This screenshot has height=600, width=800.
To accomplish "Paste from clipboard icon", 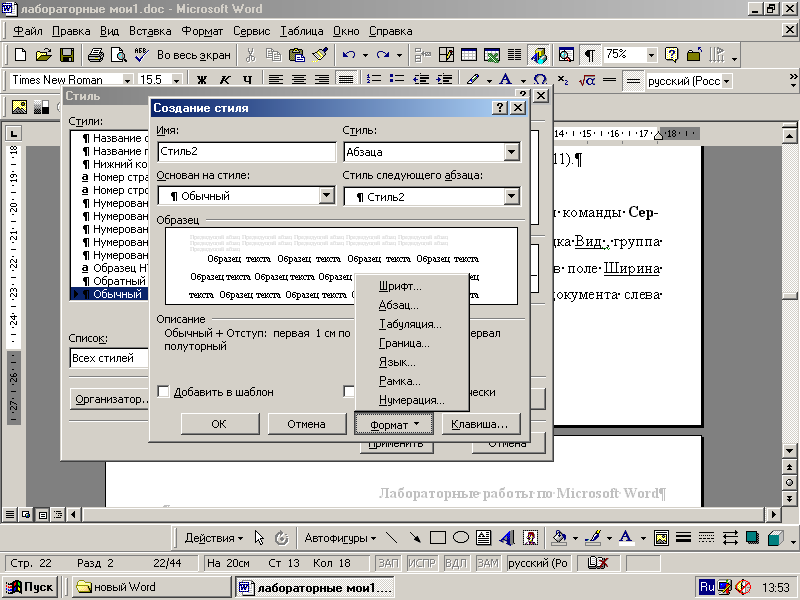I will pyautogui.click(x=296, y=55).
